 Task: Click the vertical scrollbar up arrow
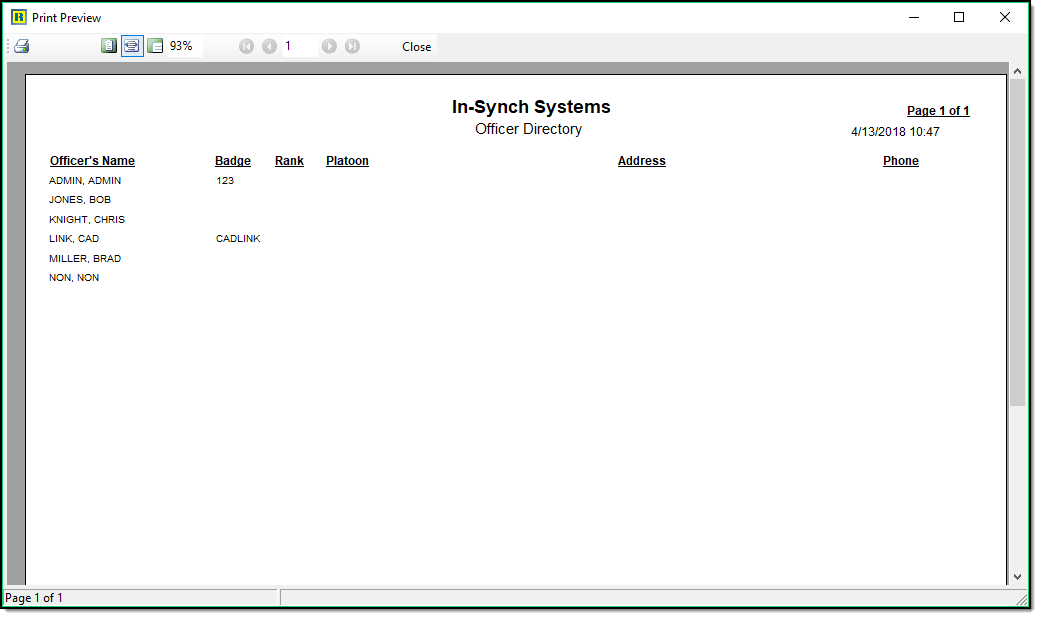tap(1017, 72)
